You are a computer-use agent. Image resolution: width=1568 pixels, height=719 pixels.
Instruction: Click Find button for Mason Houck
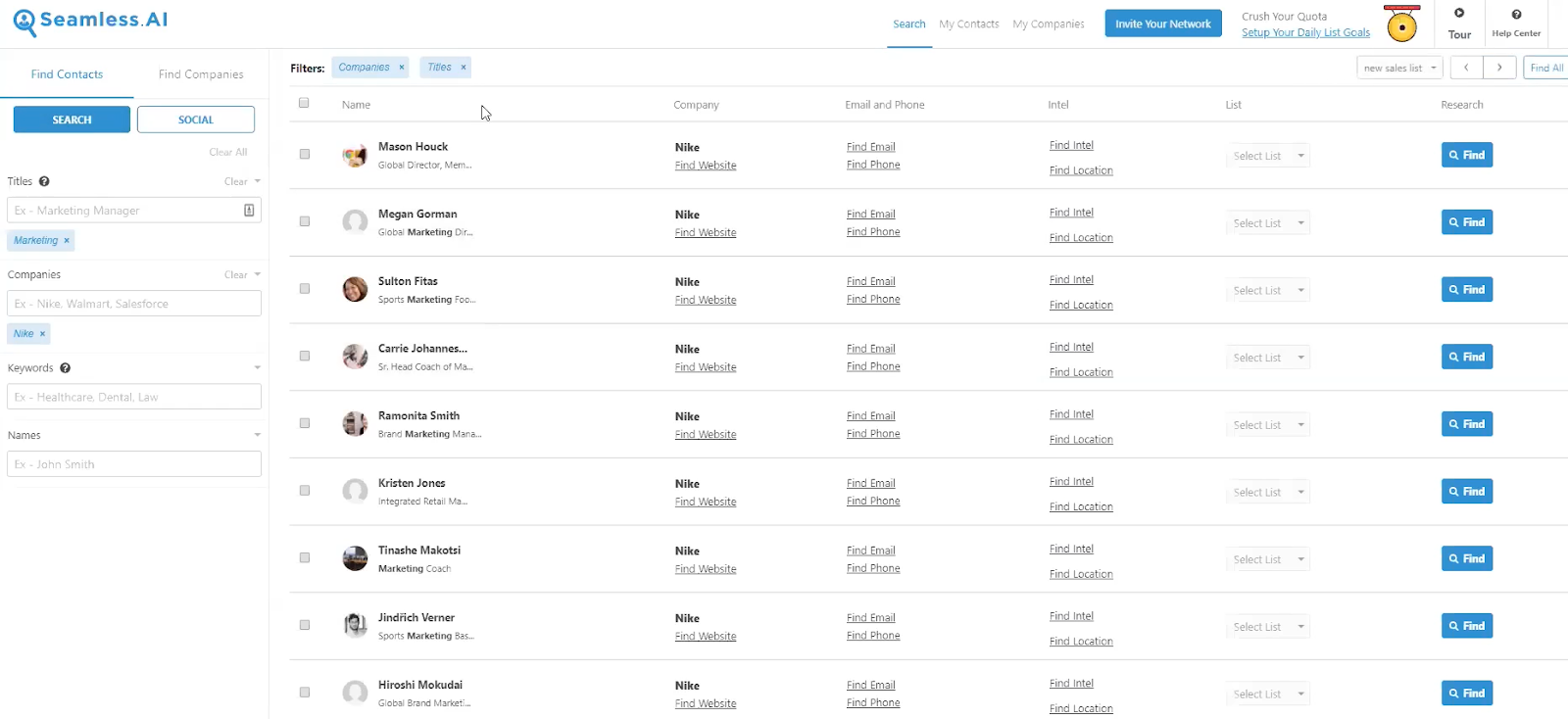point(1467,155)
